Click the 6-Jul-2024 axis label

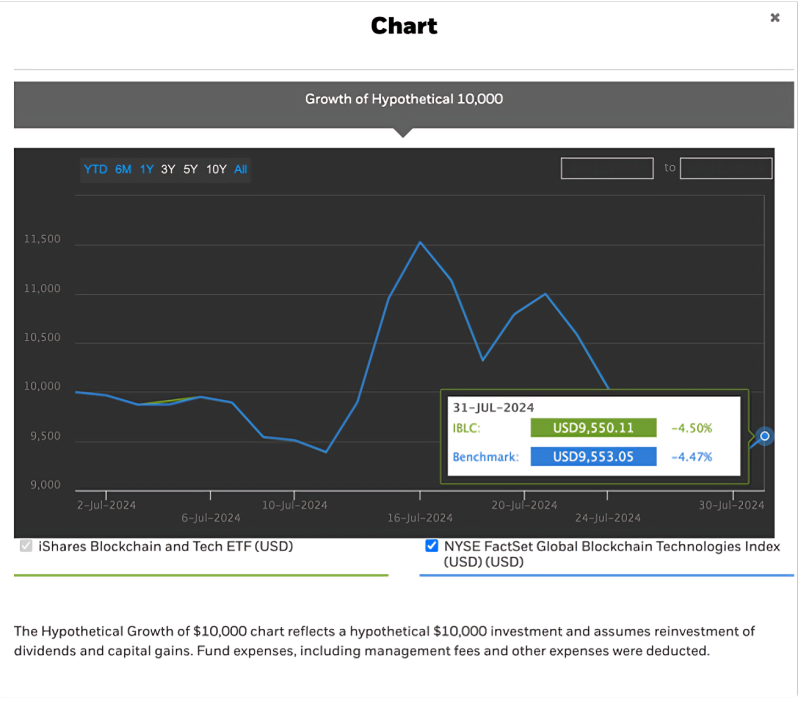tap(211, 518)
